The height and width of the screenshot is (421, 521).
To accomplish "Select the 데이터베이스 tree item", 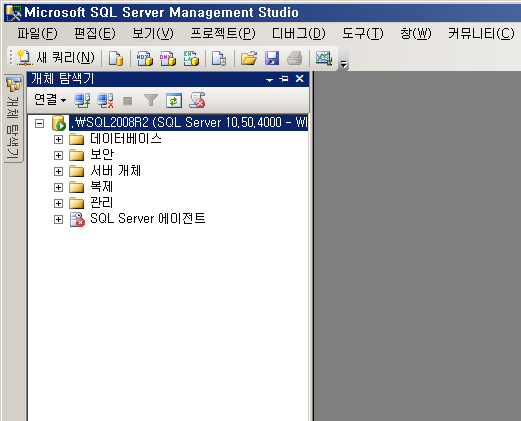I will pos(126,138).
